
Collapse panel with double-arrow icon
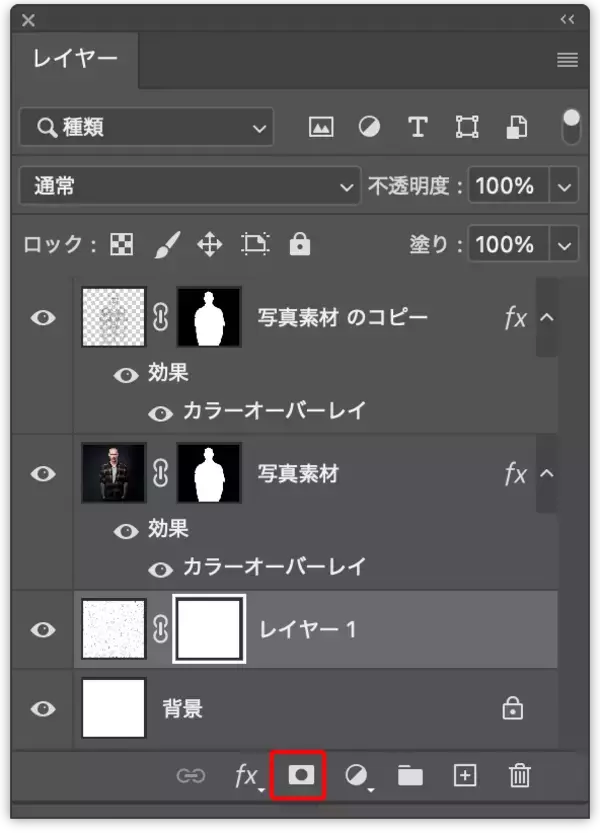click(x=567, y=20)
